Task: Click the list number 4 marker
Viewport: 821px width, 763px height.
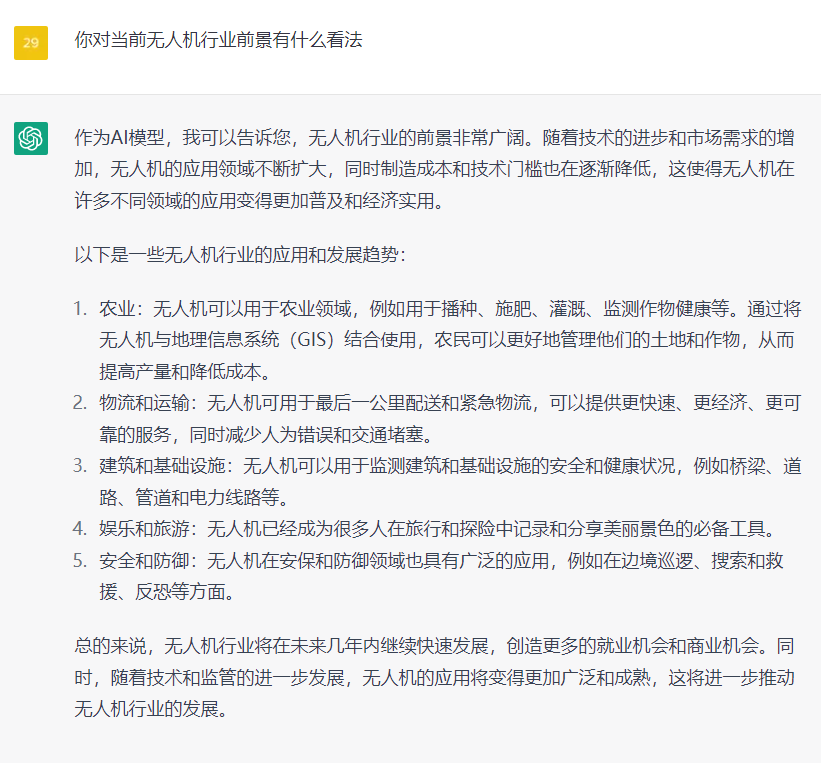Action: point(80,528)
